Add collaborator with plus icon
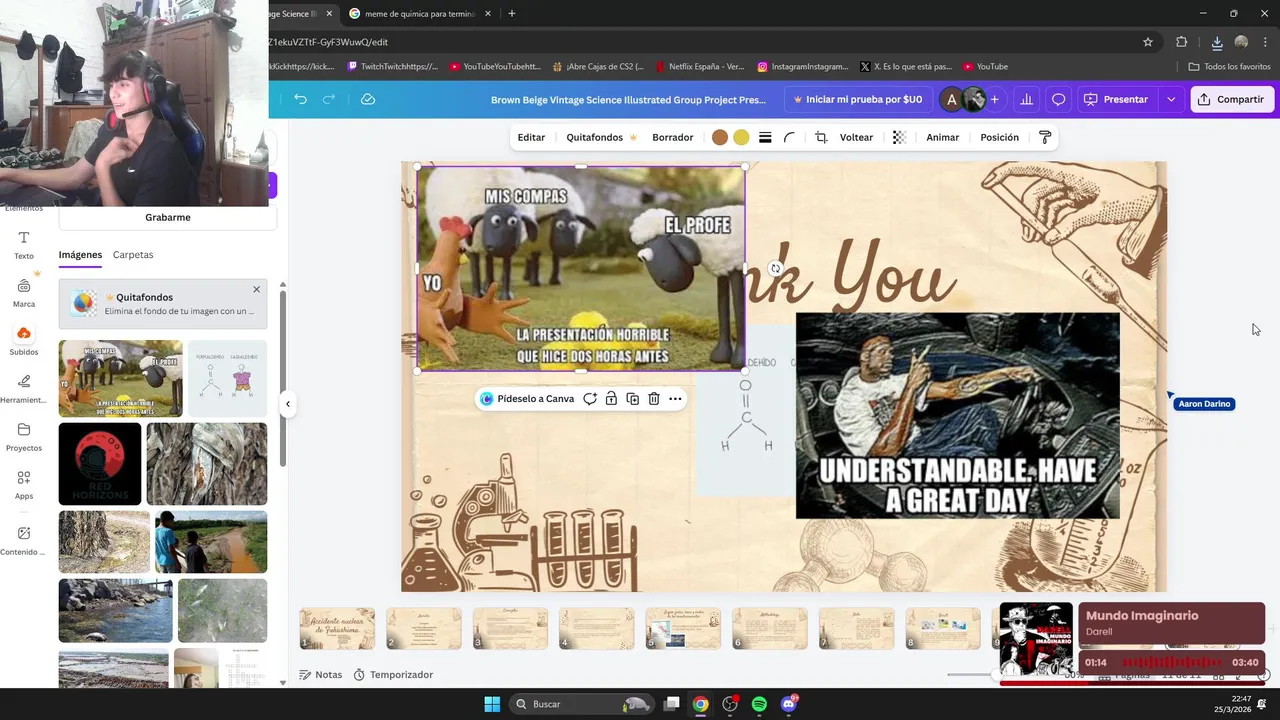This screenshot has width=1280, height=720. tap(994, 99)
